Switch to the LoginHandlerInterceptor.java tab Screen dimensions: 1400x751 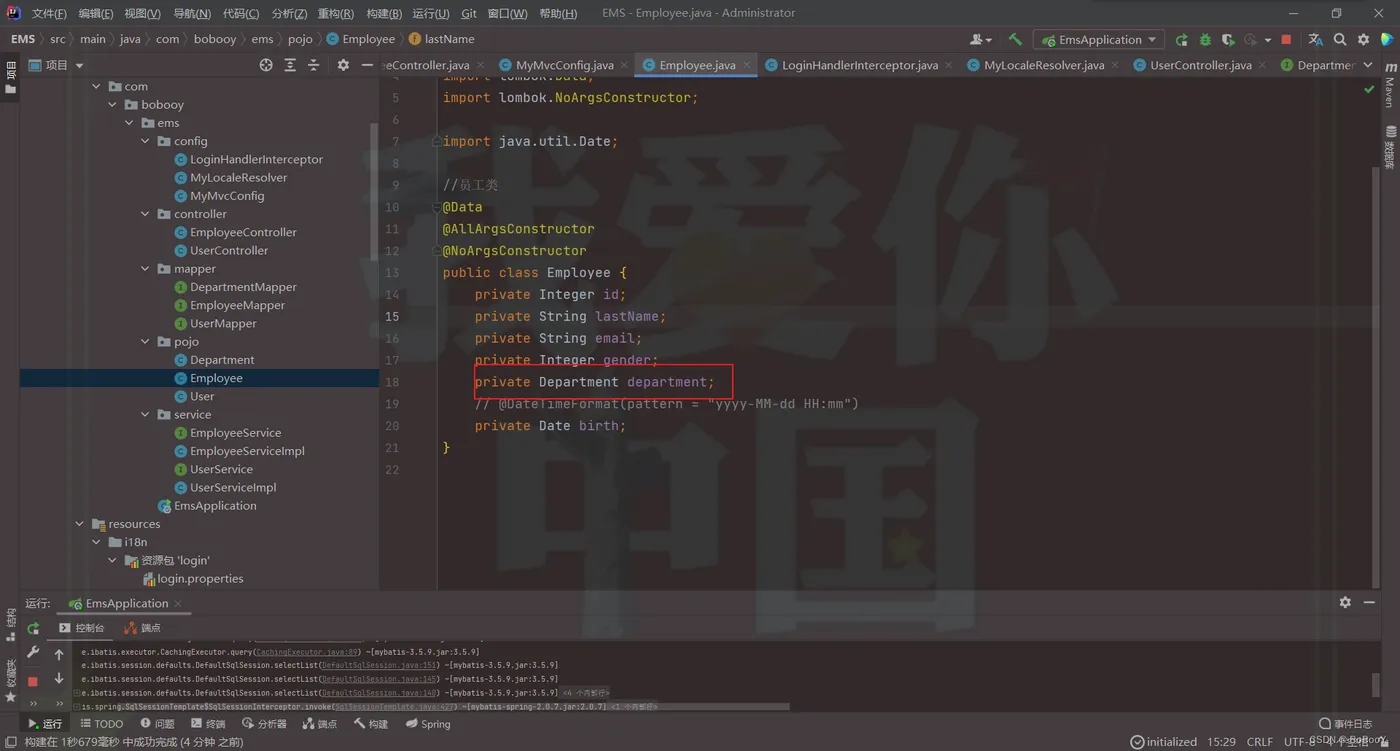(859, 65)
